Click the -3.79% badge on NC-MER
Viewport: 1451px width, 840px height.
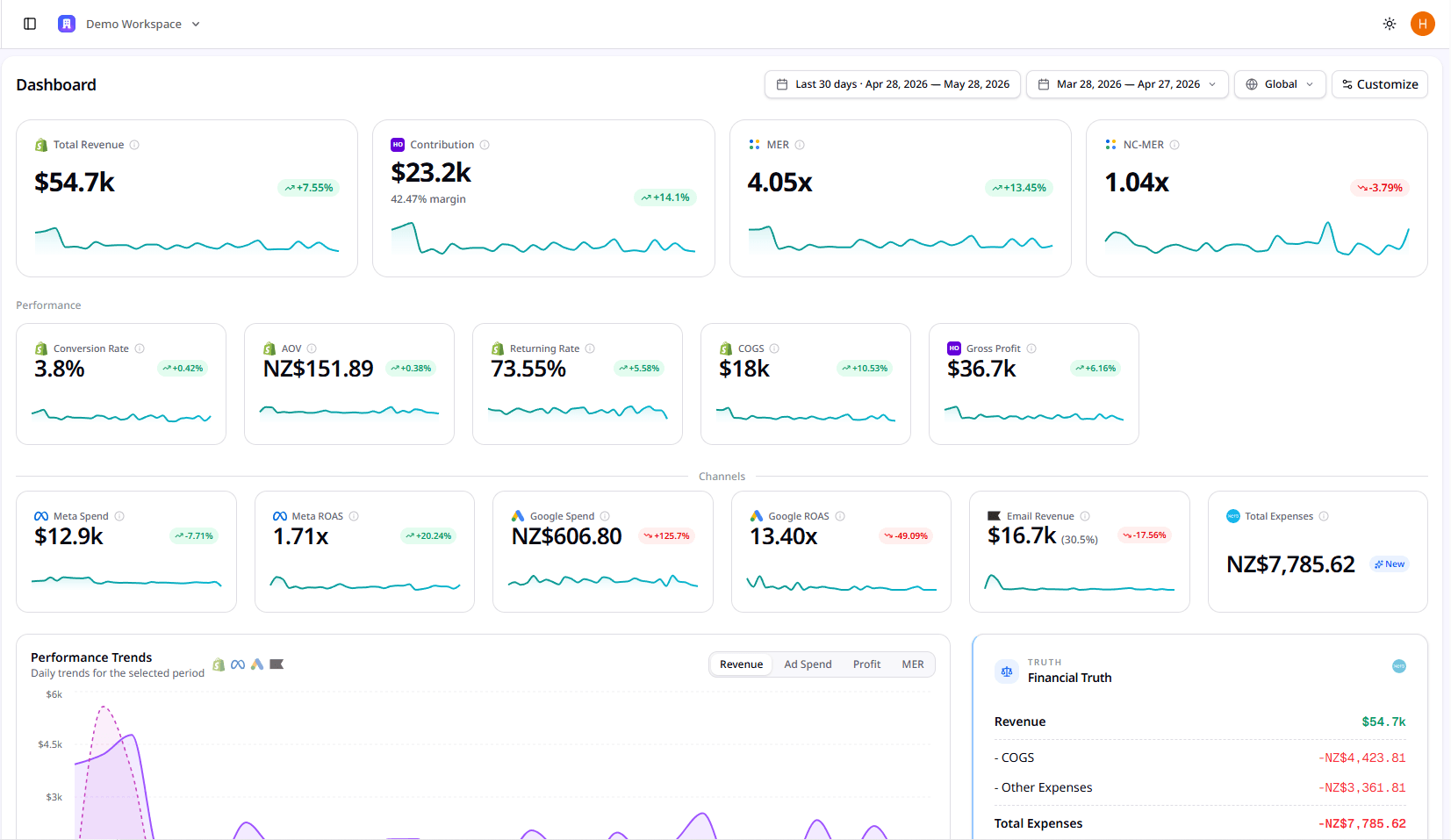pos(1380,188)
